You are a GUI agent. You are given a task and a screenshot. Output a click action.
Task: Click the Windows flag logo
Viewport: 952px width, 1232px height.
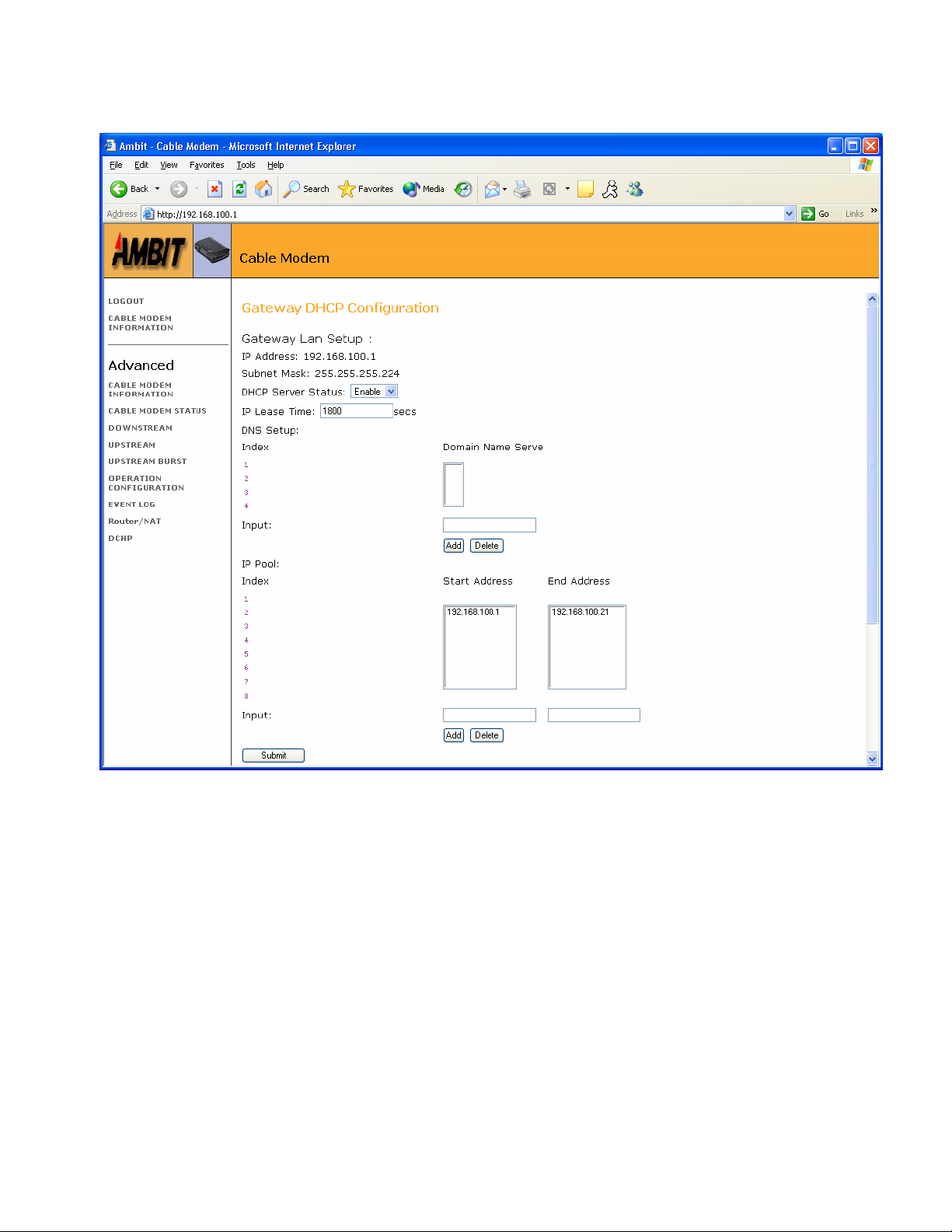(865, 165)
